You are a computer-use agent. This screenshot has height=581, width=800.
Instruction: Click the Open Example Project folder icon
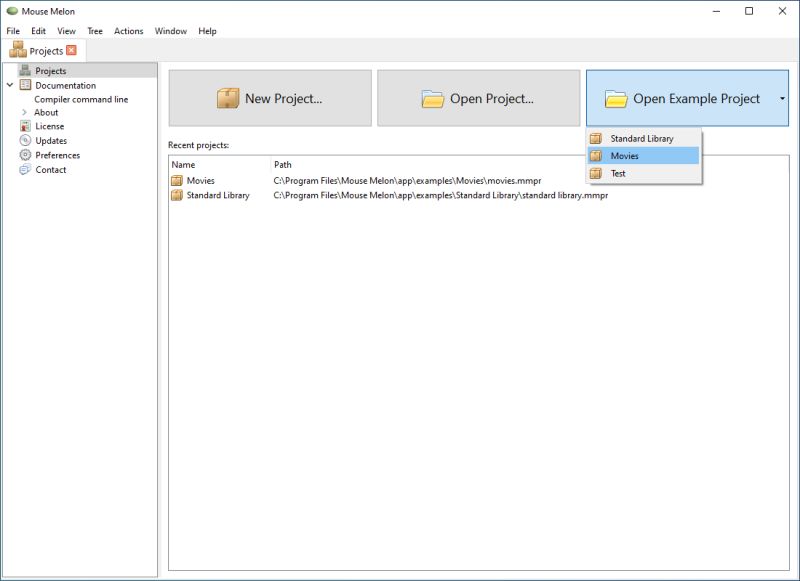[616, 98]
